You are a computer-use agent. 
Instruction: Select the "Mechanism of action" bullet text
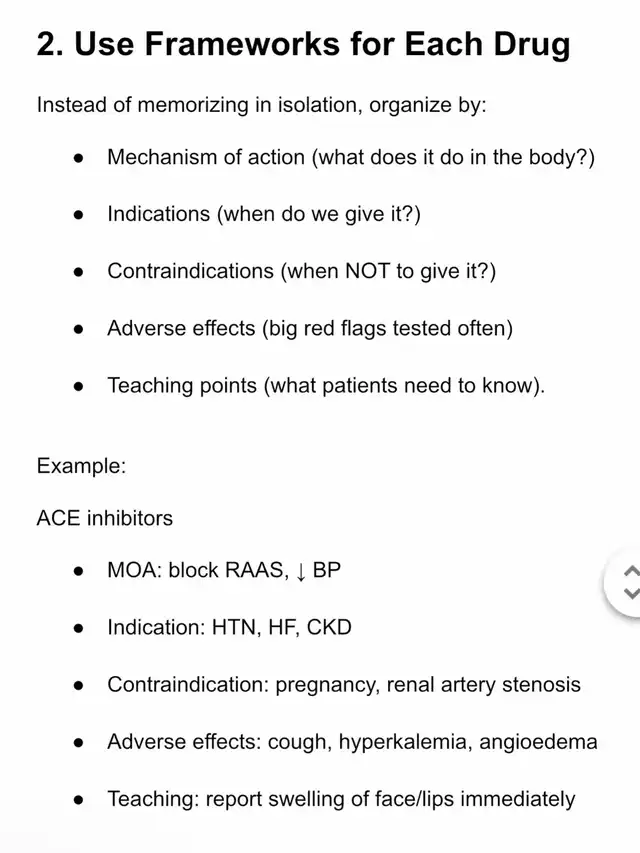(350, 157)
